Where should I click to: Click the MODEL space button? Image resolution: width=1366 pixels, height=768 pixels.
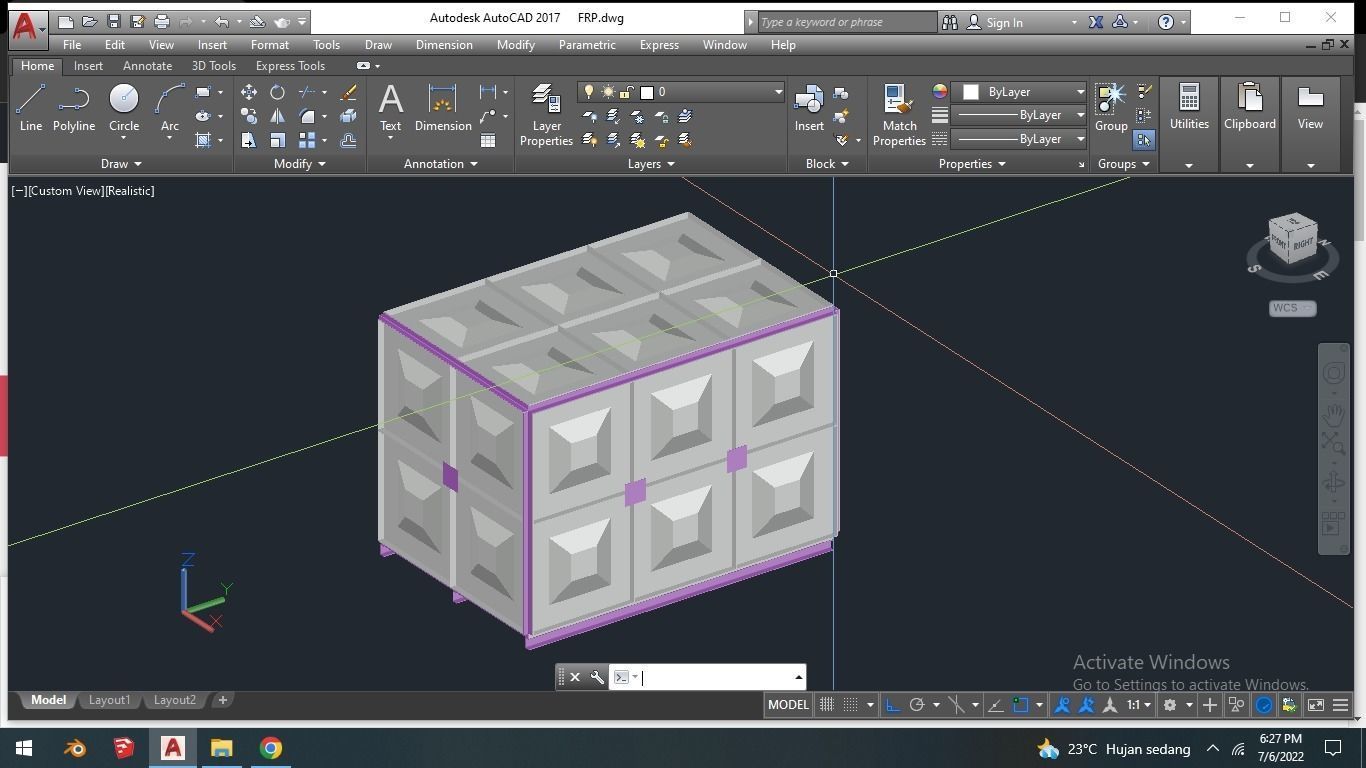[788, 705]
